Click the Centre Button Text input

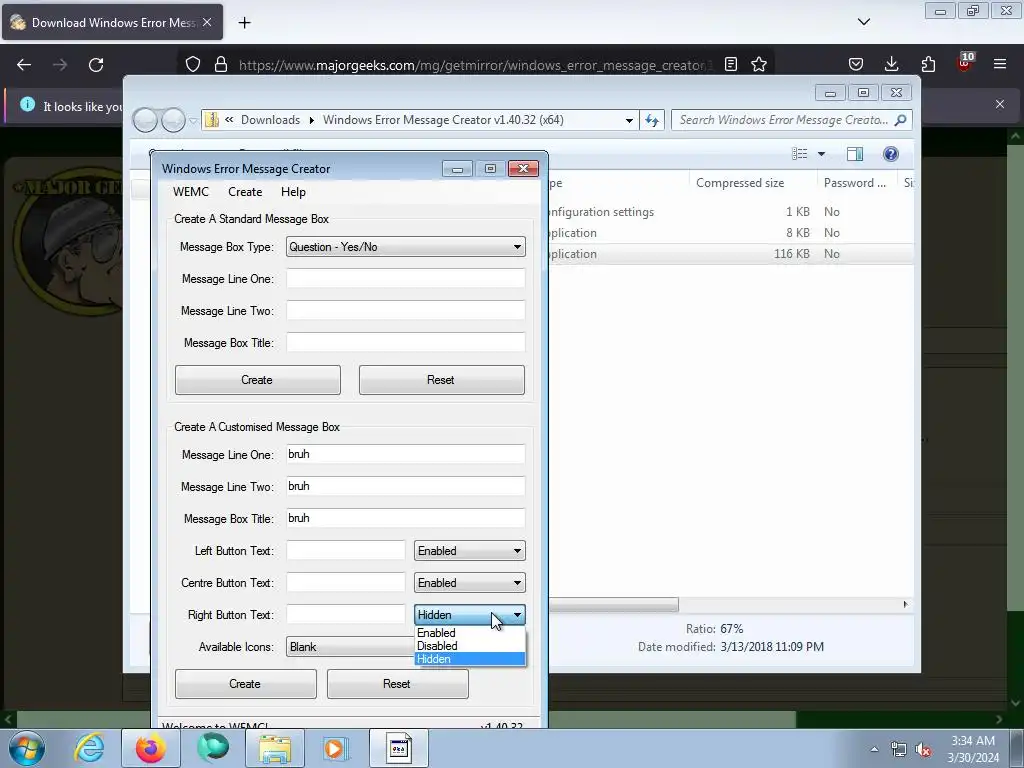coord(345,583)
